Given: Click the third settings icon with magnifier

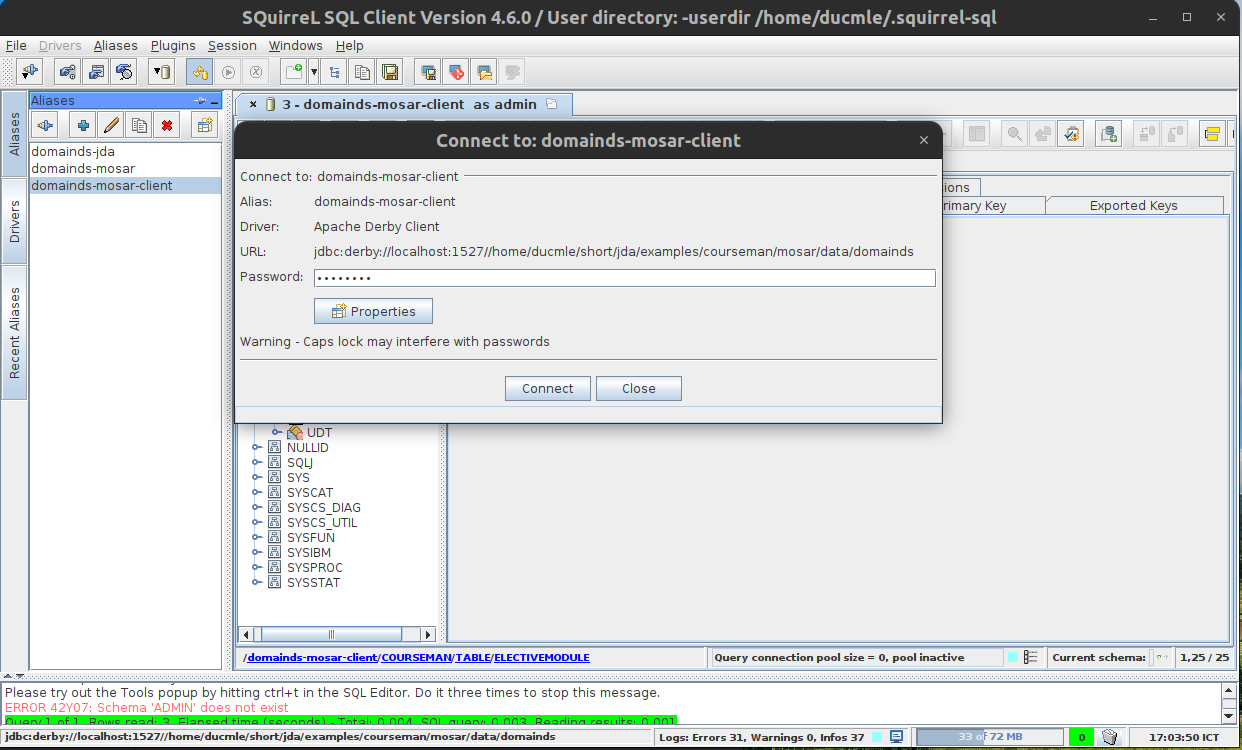Looking at the screenshot, I should (x=124, y=72).
